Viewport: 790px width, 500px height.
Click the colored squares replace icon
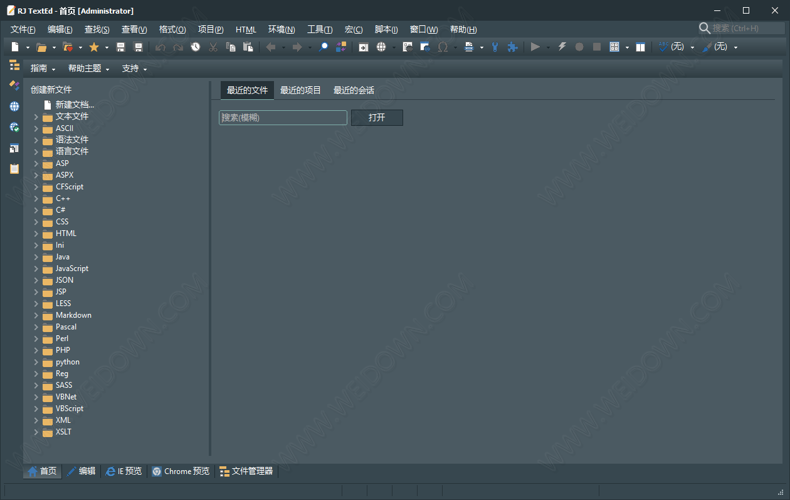341,47
